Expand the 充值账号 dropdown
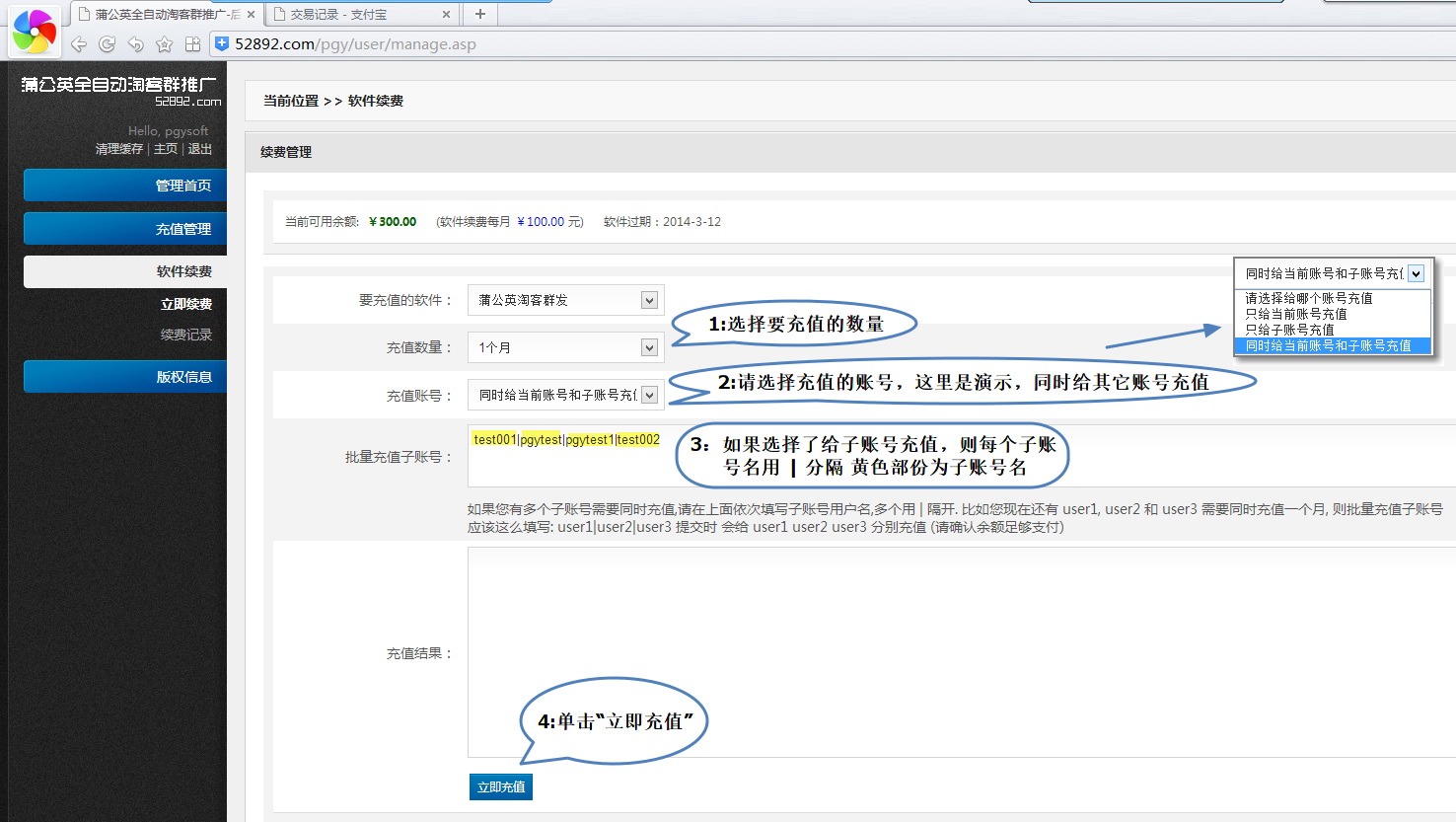The image size is (1456, 822). [566, 395]
